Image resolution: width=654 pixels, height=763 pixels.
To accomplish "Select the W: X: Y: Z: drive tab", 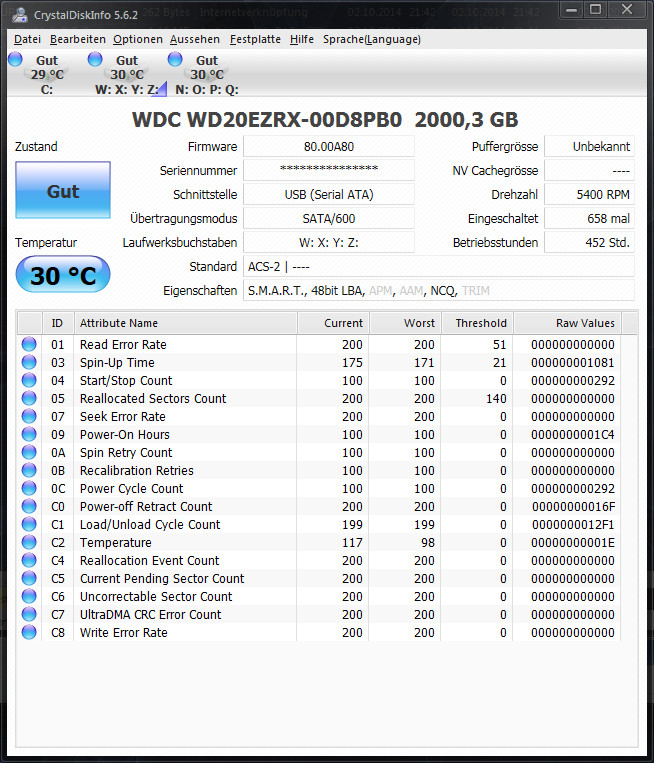I will coord(127,74).
